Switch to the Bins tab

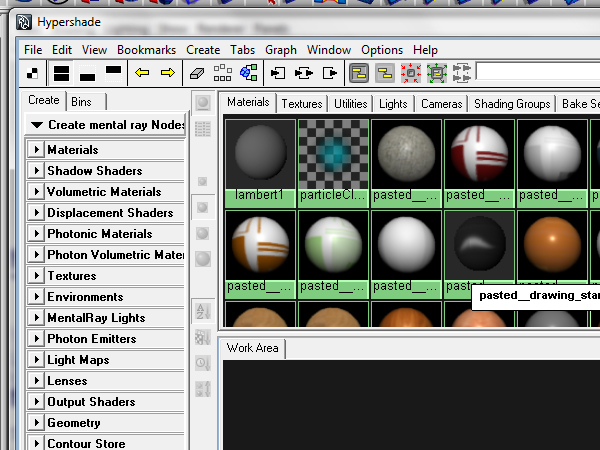86,102
